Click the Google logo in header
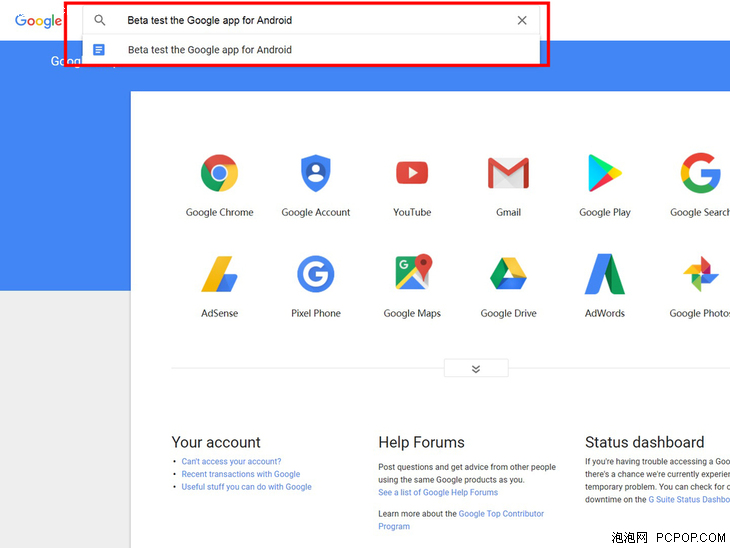 point(38,20)
